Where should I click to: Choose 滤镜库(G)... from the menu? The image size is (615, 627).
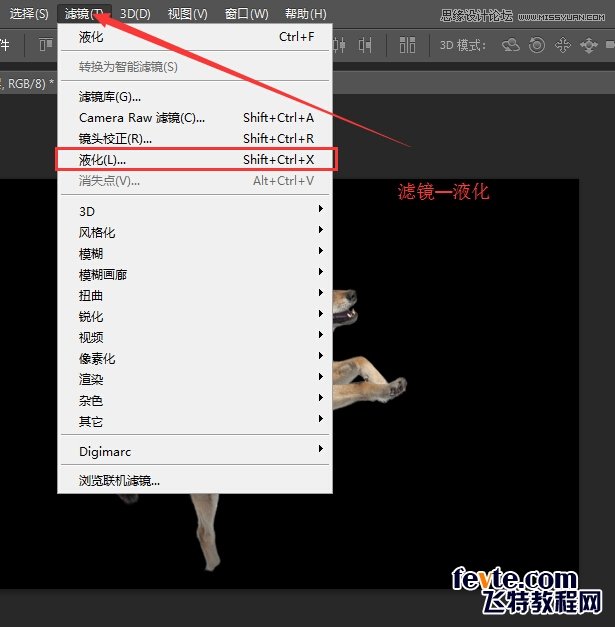pyautogui.click(x=195, y=96)
